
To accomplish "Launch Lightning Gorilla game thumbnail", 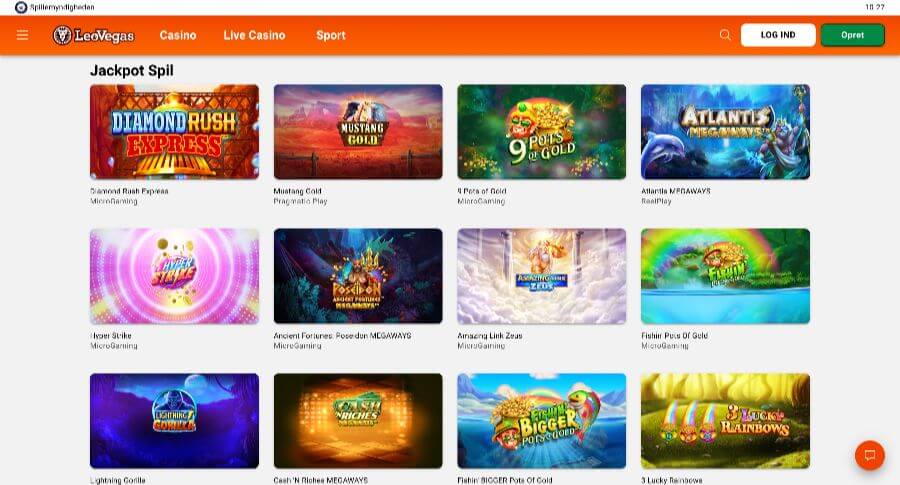I will 174,421.
